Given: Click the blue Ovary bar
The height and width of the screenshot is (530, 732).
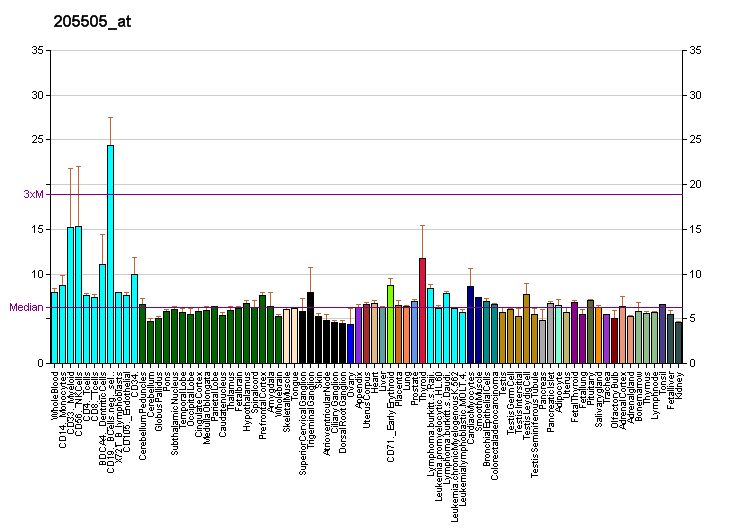Looking at the screenshot, I should tap(351, 344).
